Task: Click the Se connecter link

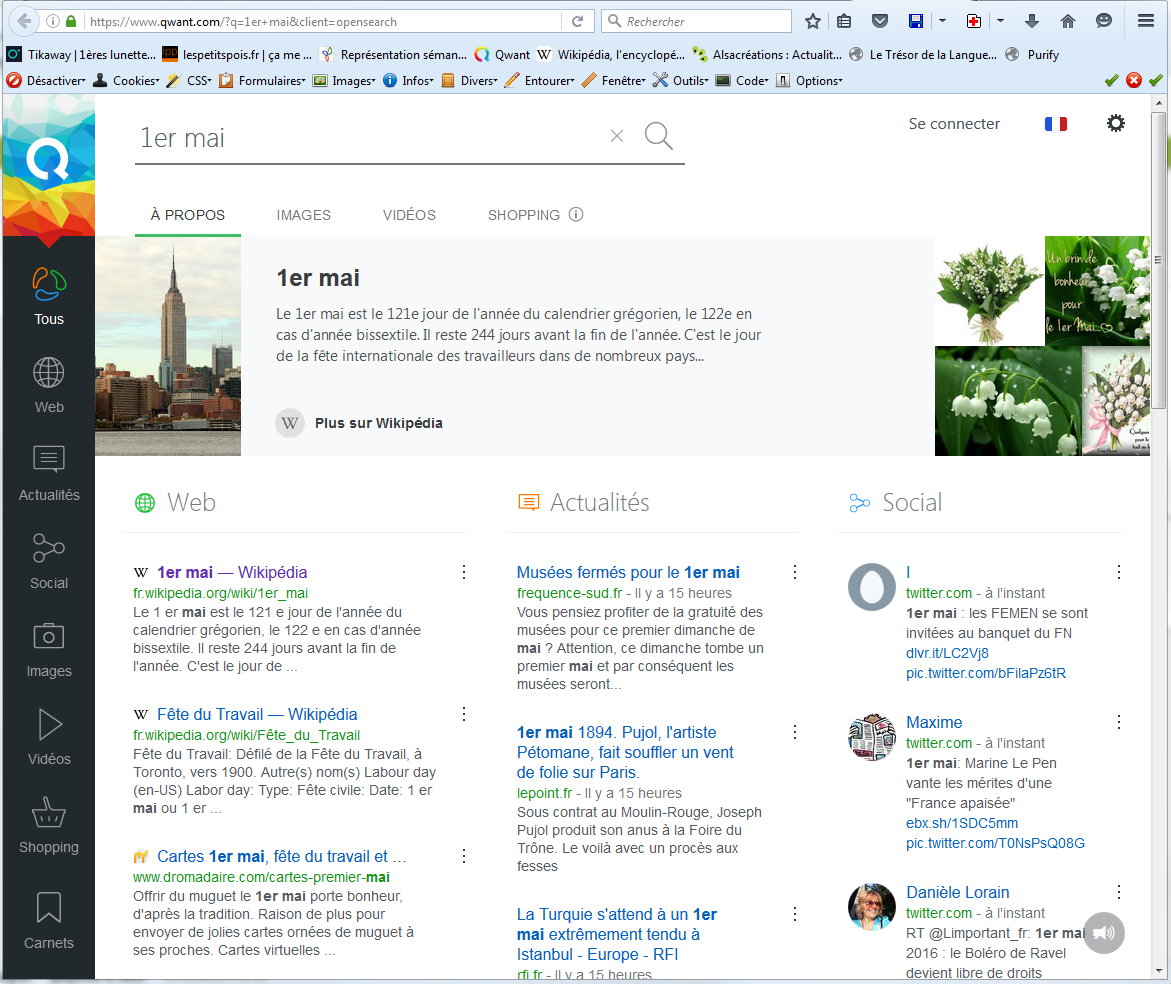Action: (x=953, y=124)
